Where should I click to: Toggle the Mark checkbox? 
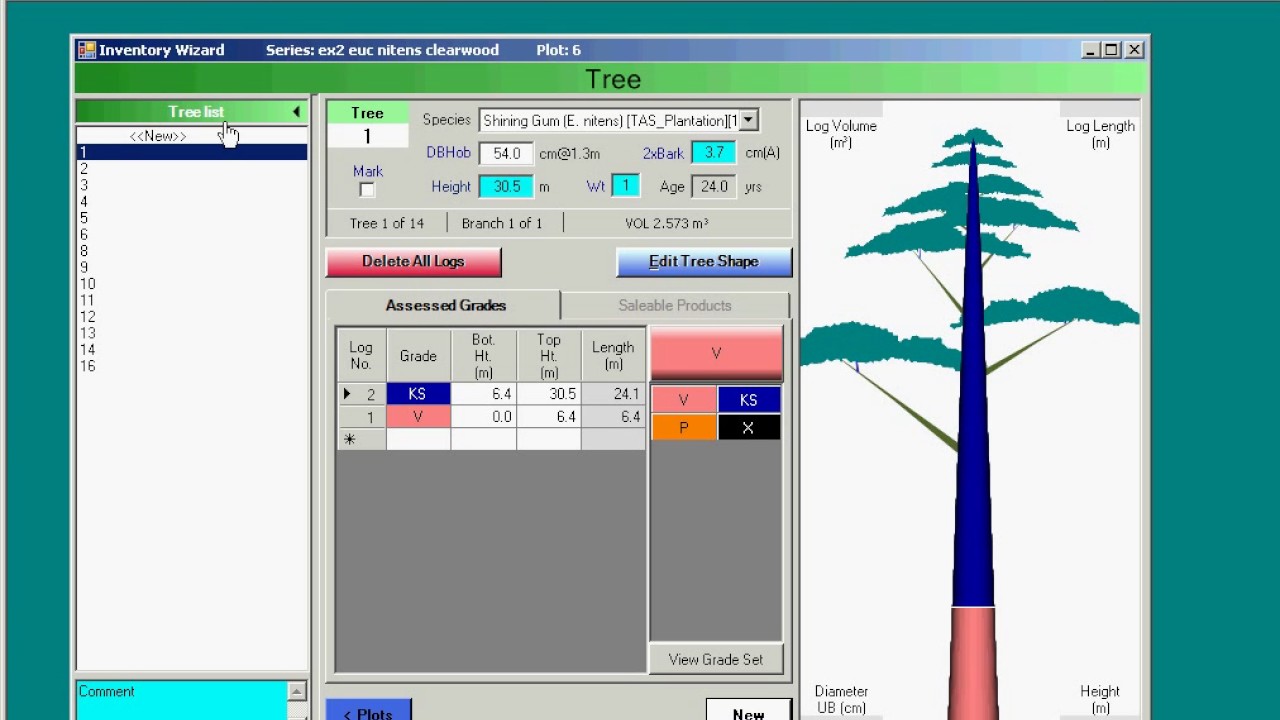(367, 190)
